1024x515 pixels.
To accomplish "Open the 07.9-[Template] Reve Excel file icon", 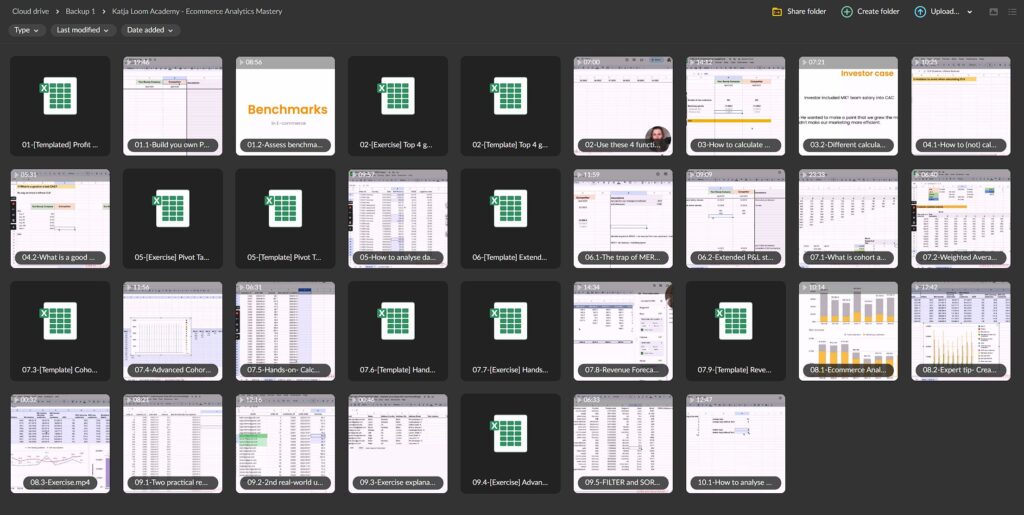I will click(735, 320).
